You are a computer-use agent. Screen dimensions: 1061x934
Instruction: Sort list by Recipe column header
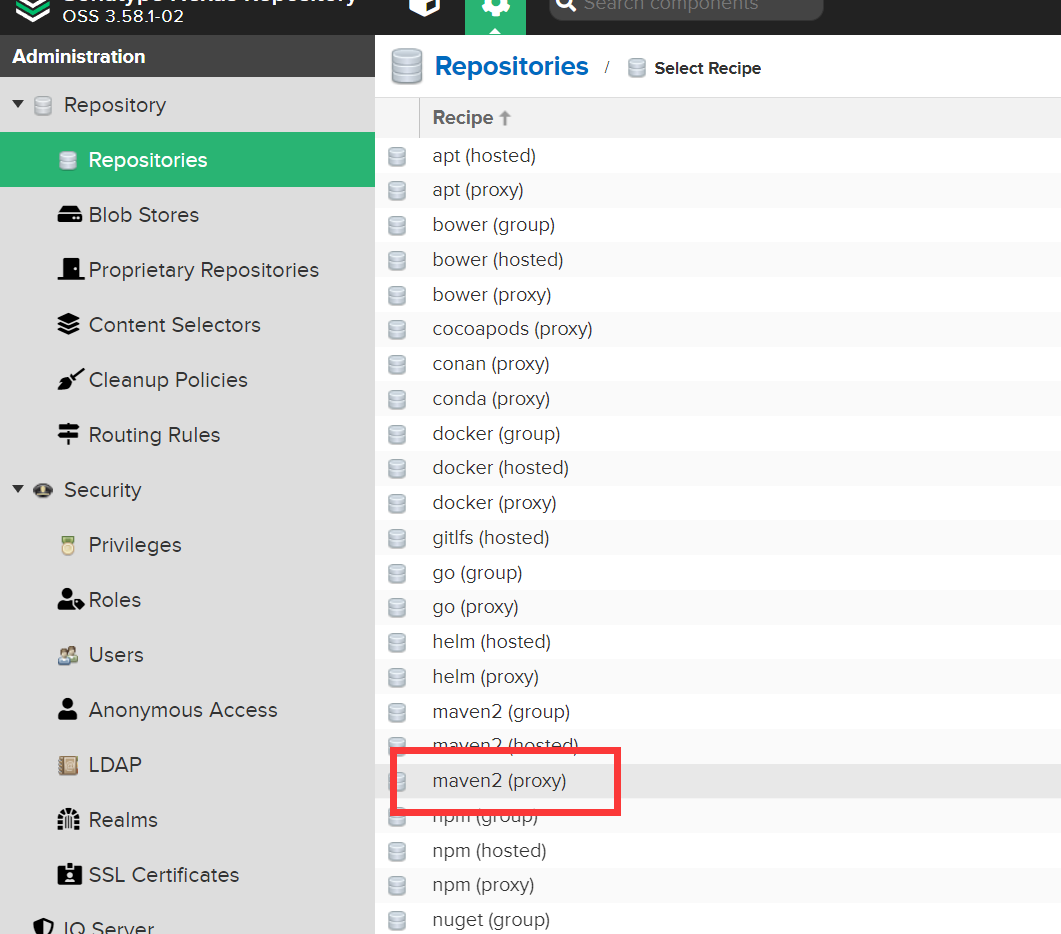[x=463, y=118]
